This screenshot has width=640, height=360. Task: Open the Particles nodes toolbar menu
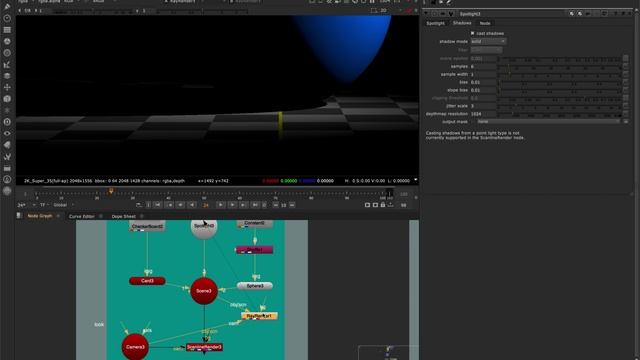coord(7,110)
